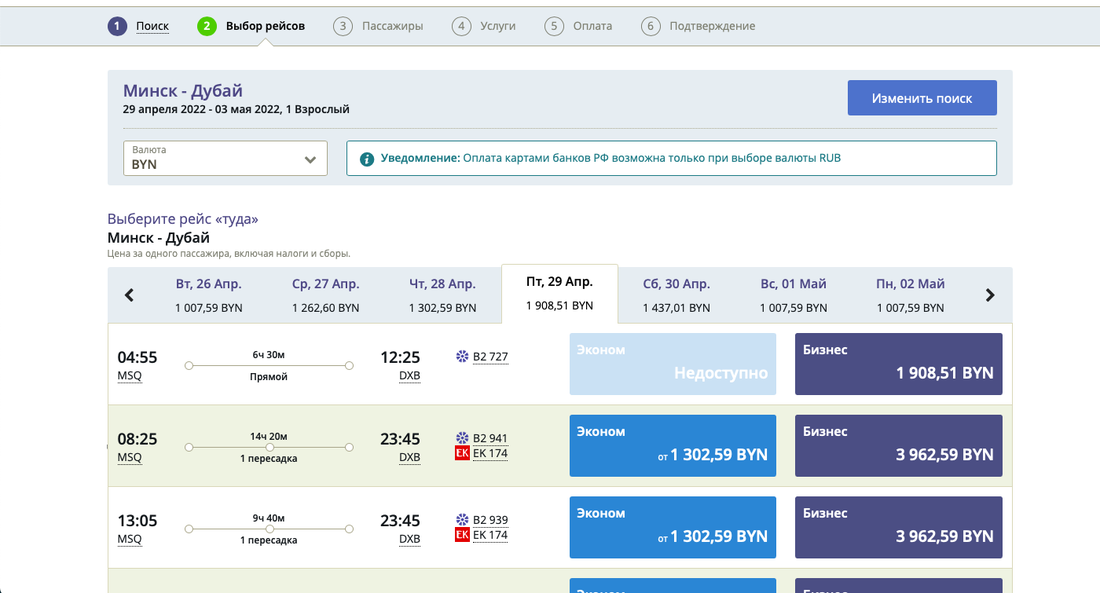Viewport: 1100px width, 593px height.
Task: Select the Вт, 26 Апр. date tab
Action: coord(209,295)
